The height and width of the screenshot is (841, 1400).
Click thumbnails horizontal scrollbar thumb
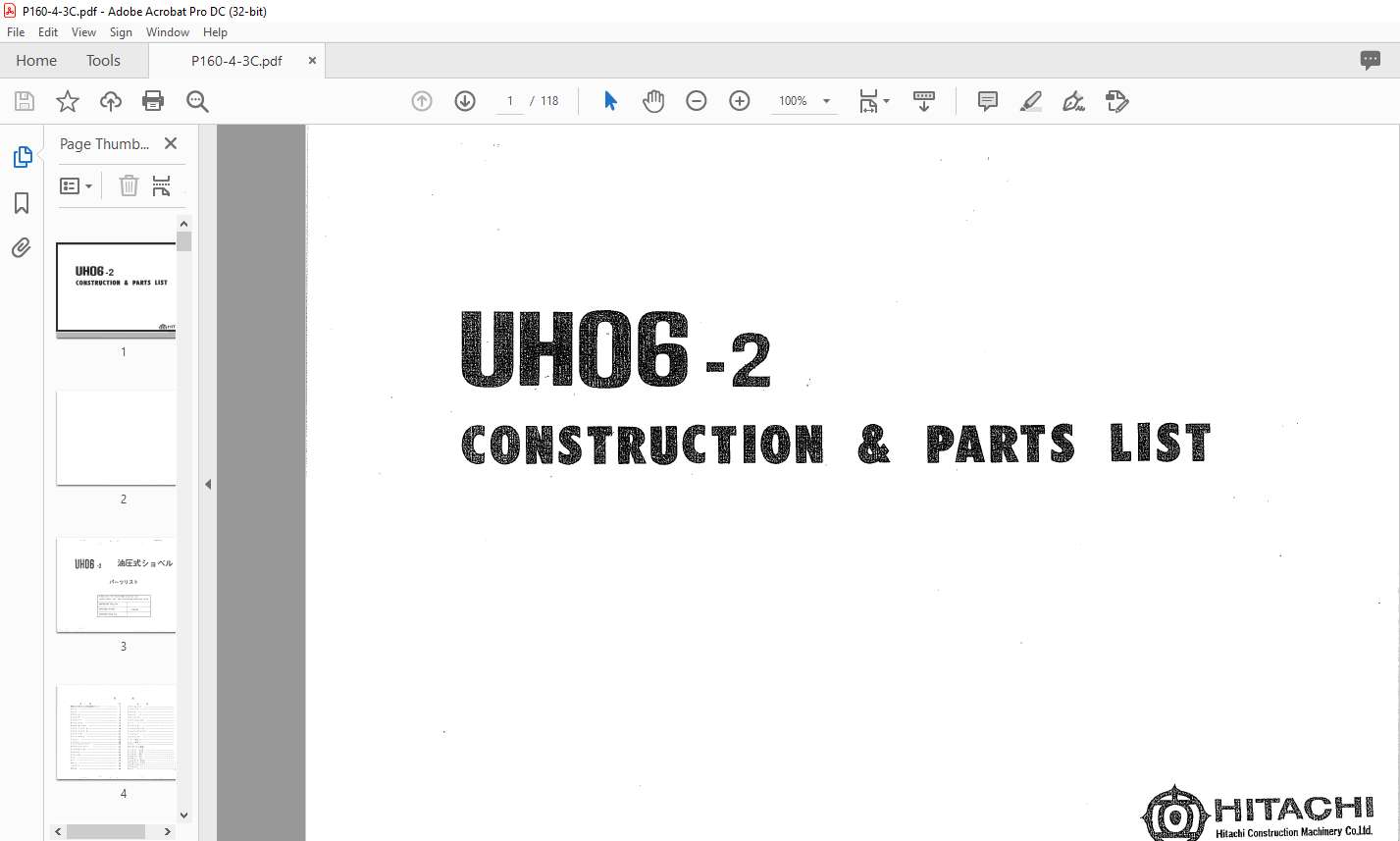tap(106, 832)
